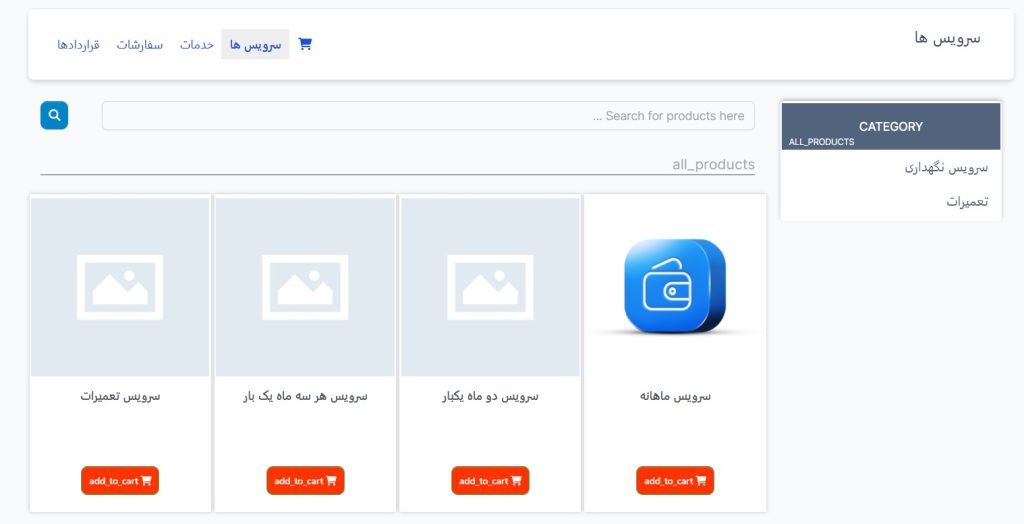The height and width of the screenshot is (524, 1024).
Task: Add سرویس هر سه ماه یک بار to cart
Action: coord(305,481)
